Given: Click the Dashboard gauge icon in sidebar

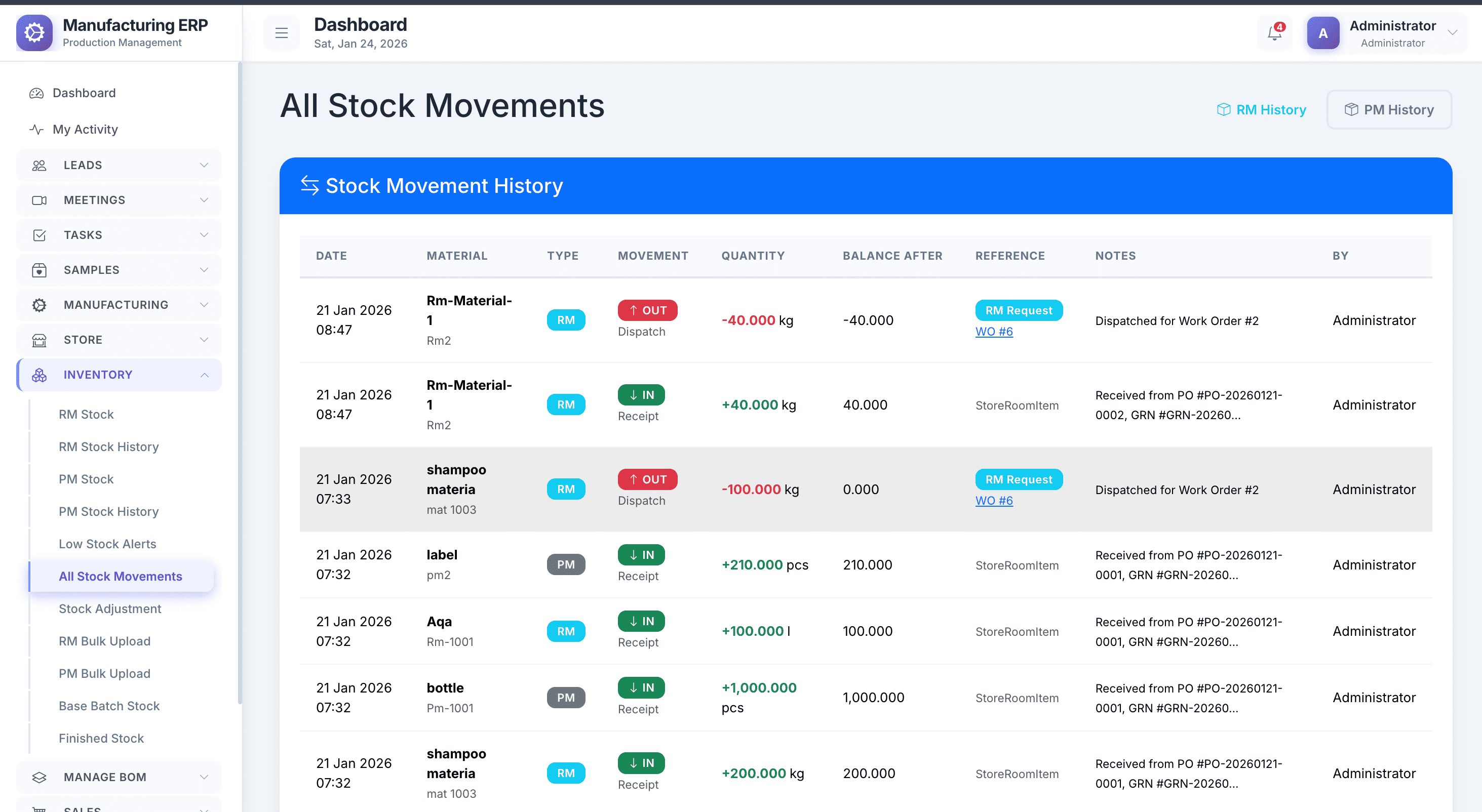Looking at the screenshot, I should (x=37, y=93).
